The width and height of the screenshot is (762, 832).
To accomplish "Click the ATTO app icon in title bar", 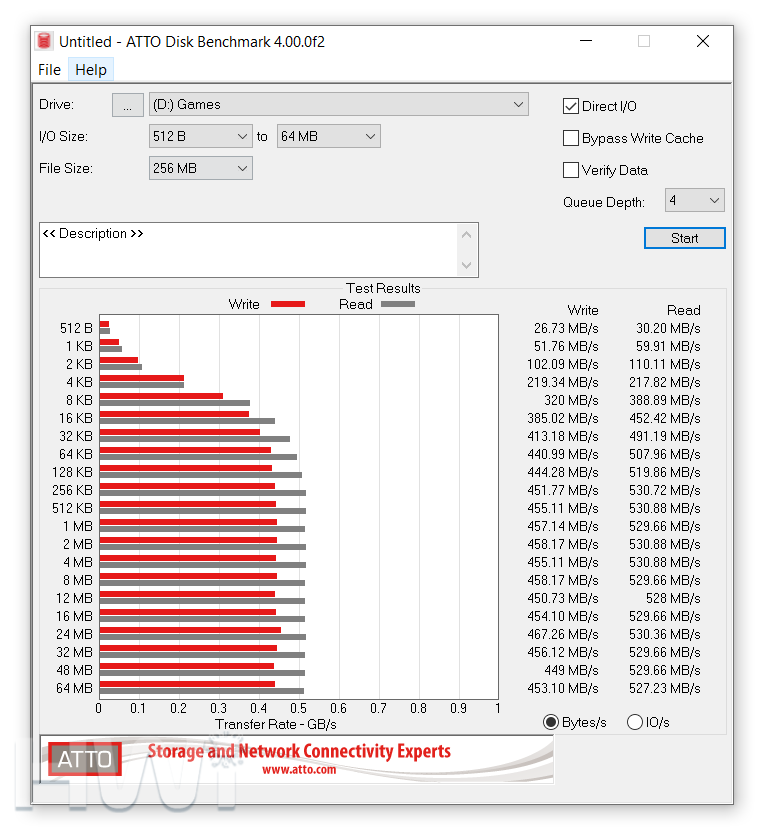I will (44, 41).
